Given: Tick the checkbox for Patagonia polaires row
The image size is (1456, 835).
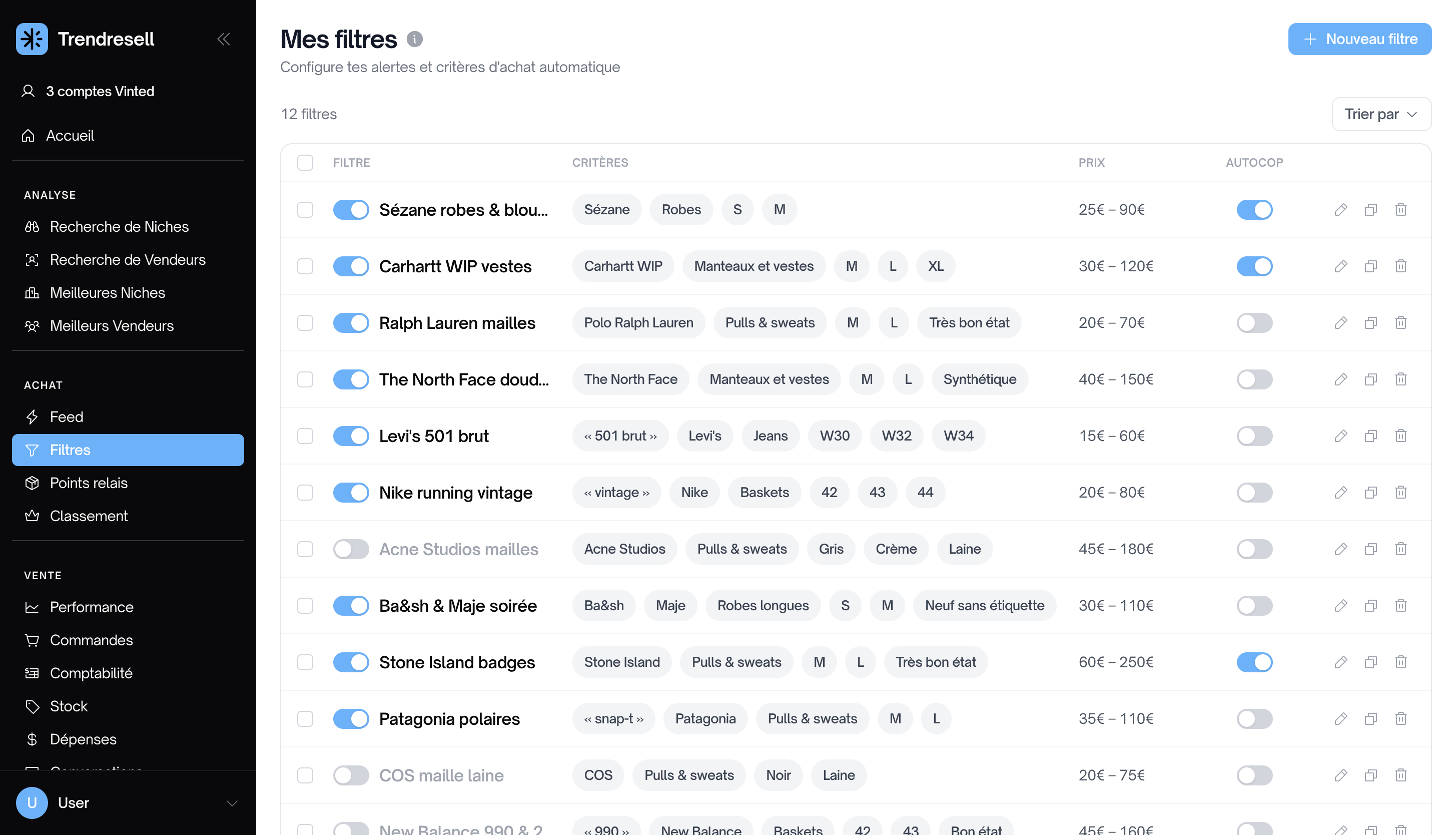Looking at the screenshot, I should pyautogui.click(x=305, y=718).
